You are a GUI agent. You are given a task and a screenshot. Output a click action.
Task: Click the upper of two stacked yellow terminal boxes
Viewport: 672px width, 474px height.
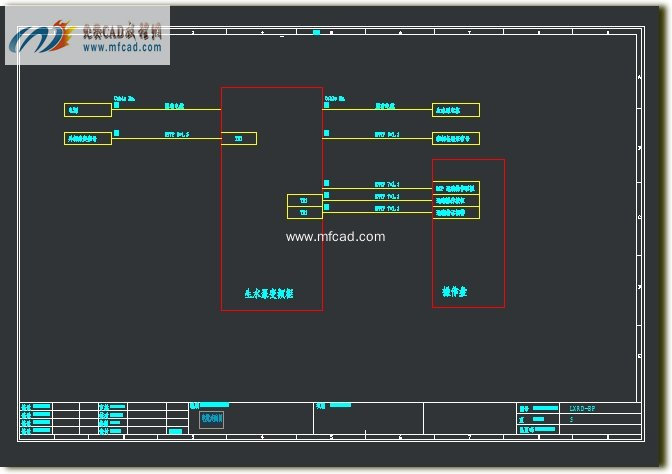pos(304,201)
